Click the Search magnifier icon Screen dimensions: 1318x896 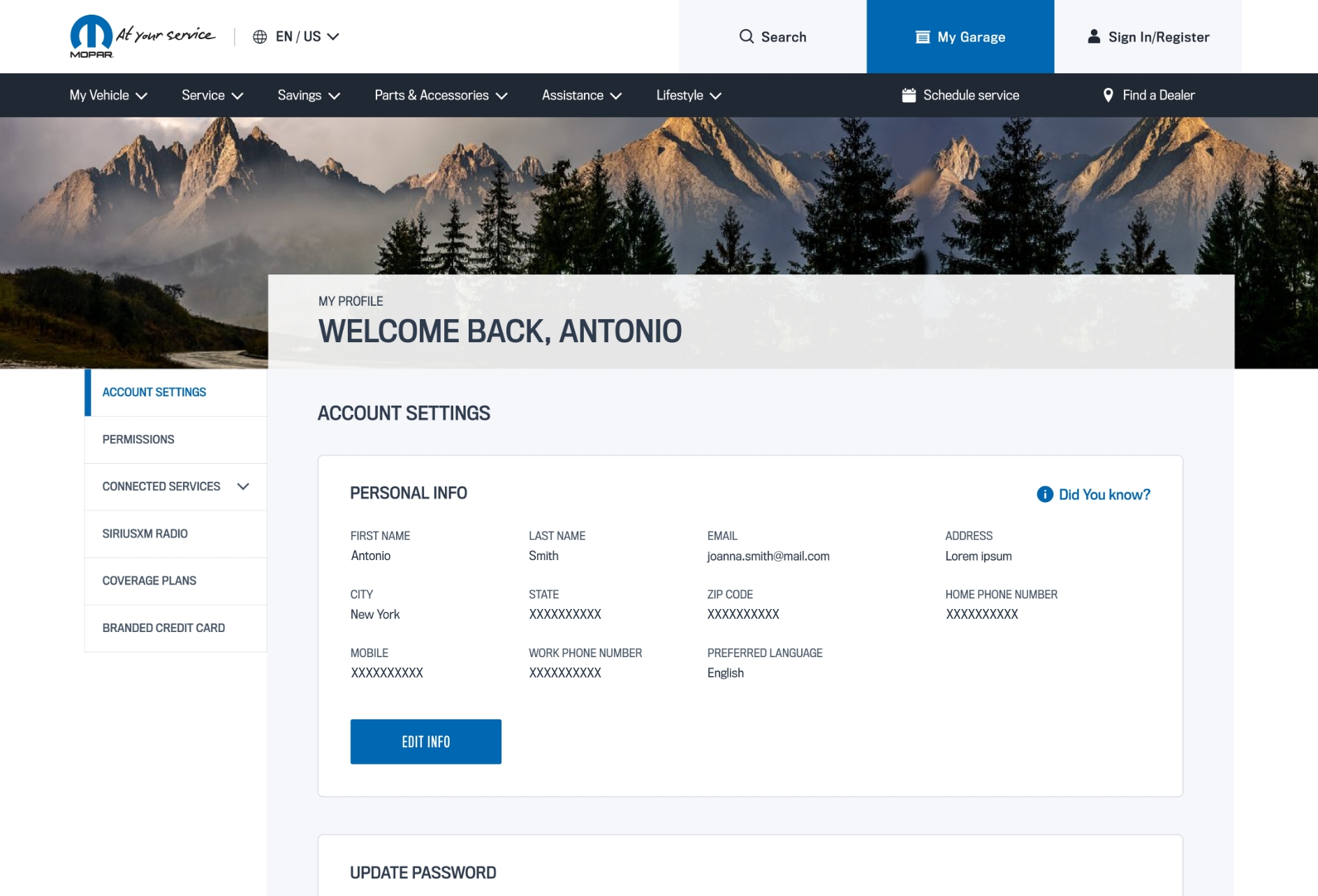pos(746,37)
